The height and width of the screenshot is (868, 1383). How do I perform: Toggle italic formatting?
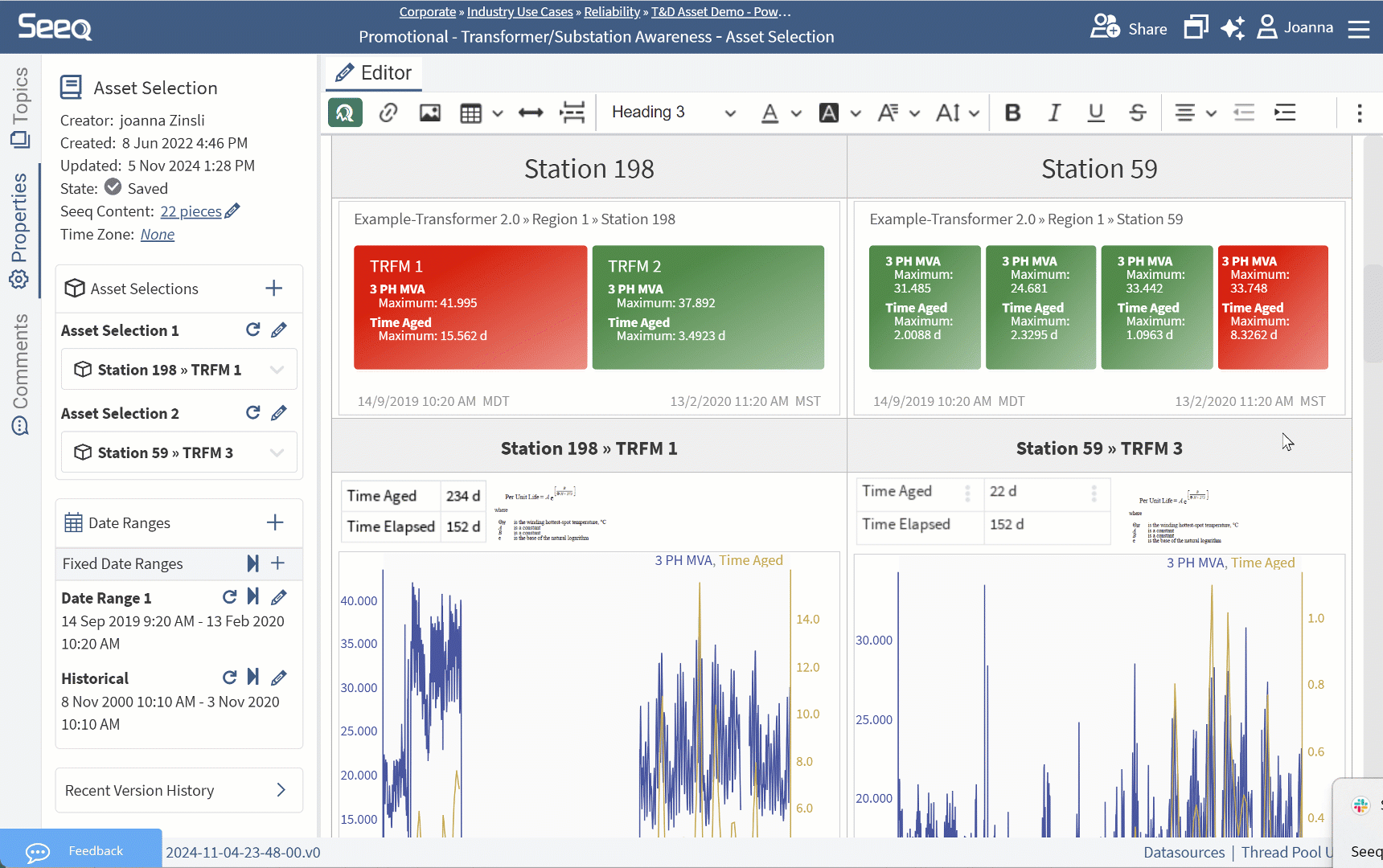pyautogui.click(x=1054, y=113)
